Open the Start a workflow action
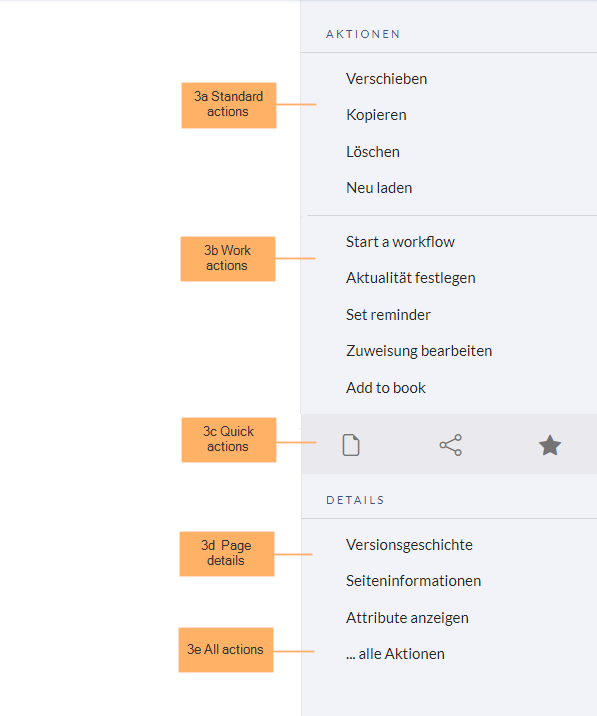Screen dimensions: 597x716 pyautogui.click(x=400, y=242)
